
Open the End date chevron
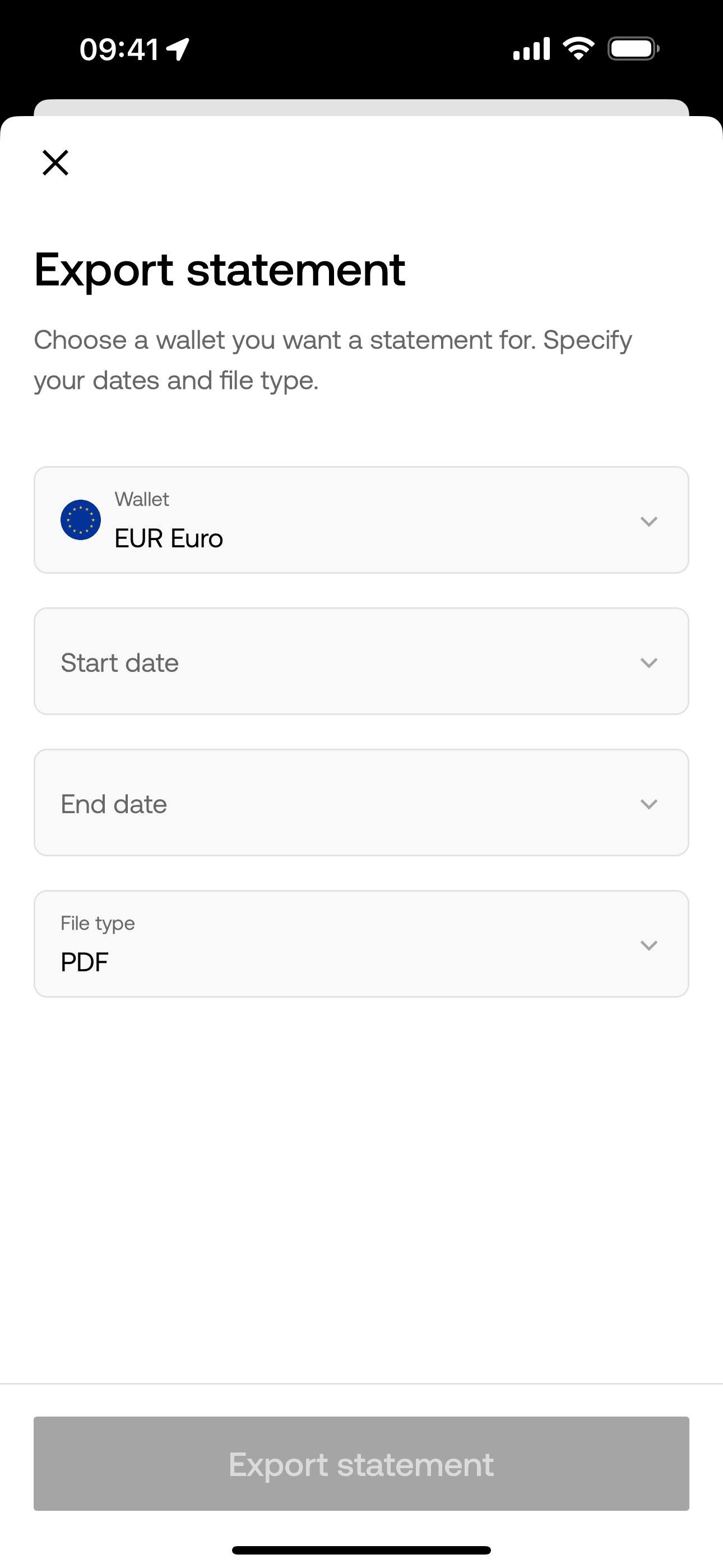pos(649,804)
